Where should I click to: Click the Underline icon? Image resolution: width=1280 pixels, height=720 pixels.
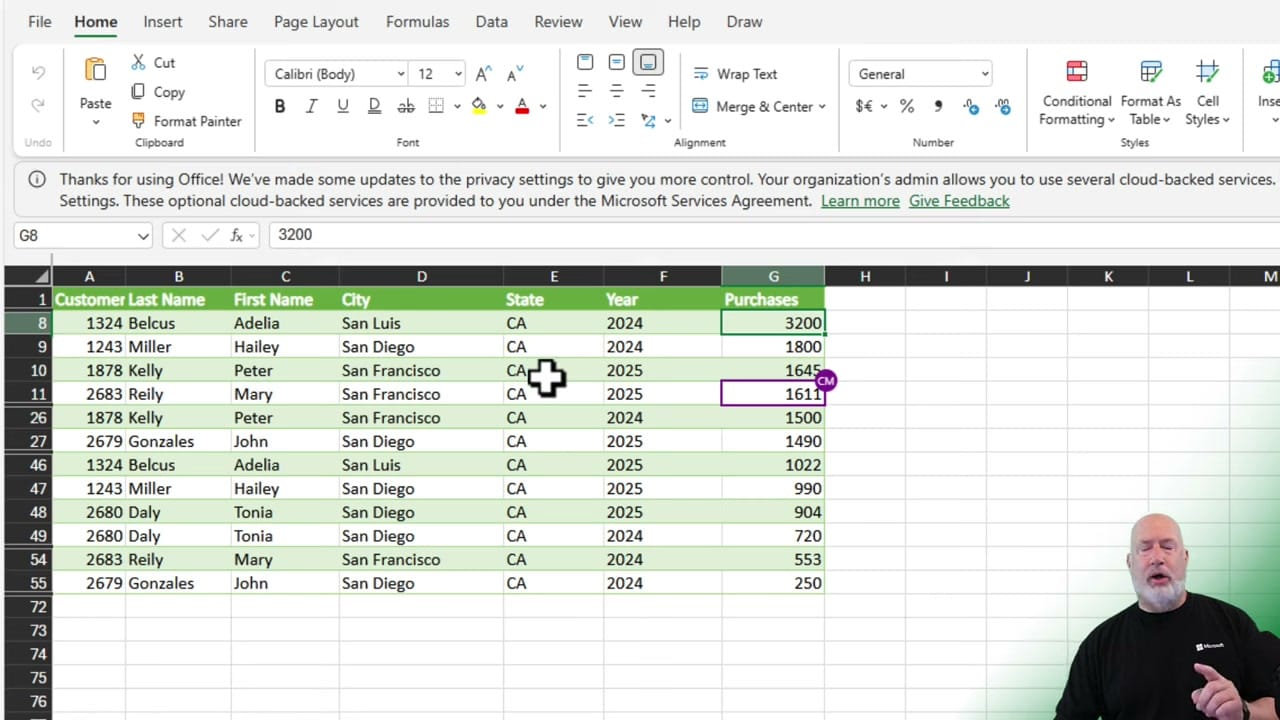(x=342, y=106)
